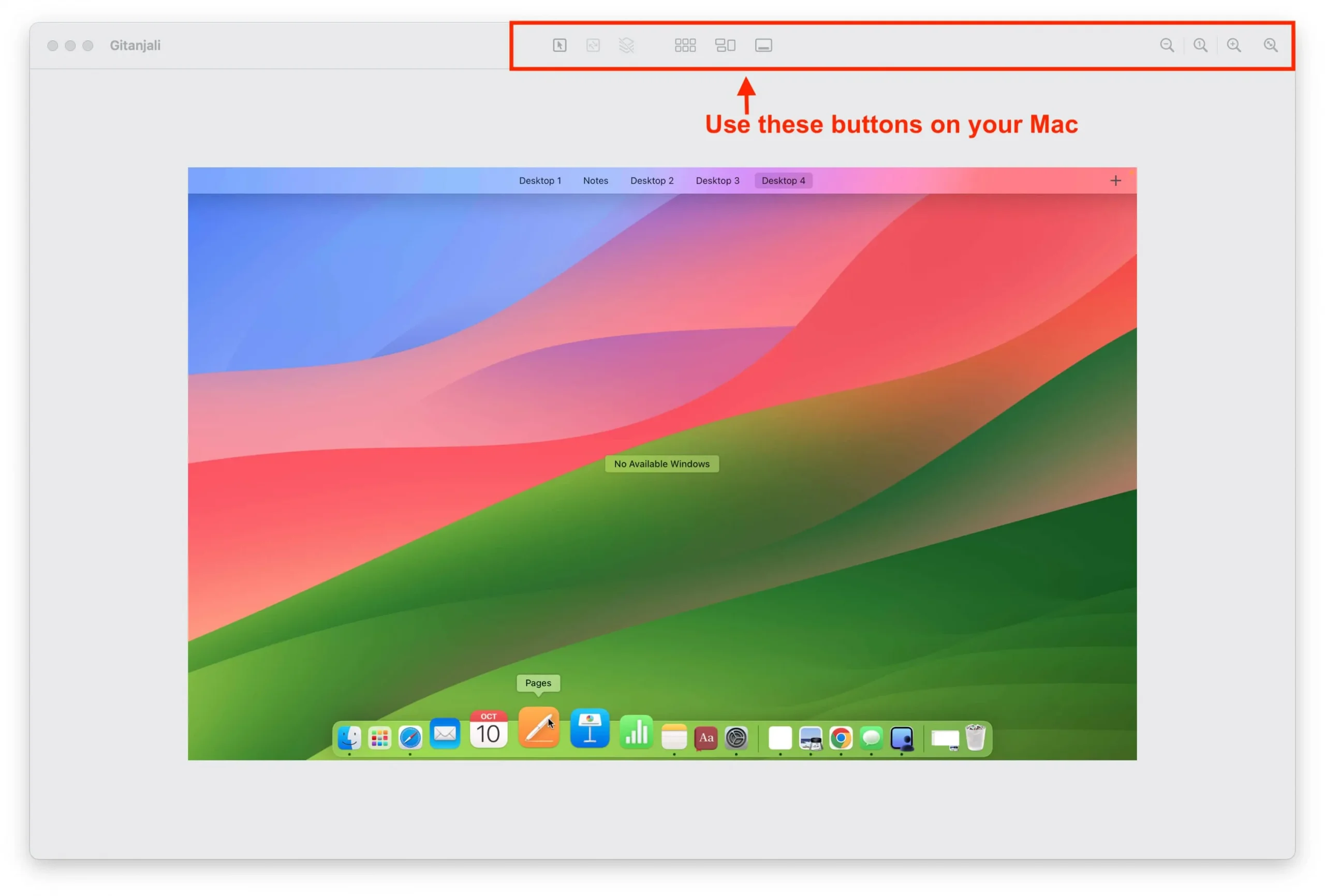Screen dimensions: 1325x896
Task: Select Desktop 2 space tab
Action: click(x=651, y=180)
